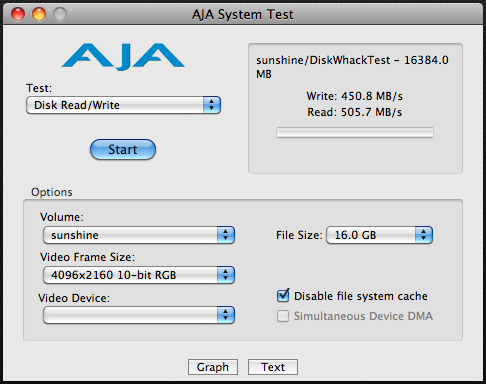
Task: Click the arrows on Video Frame Size dropdown
Action: pos(226,275)
